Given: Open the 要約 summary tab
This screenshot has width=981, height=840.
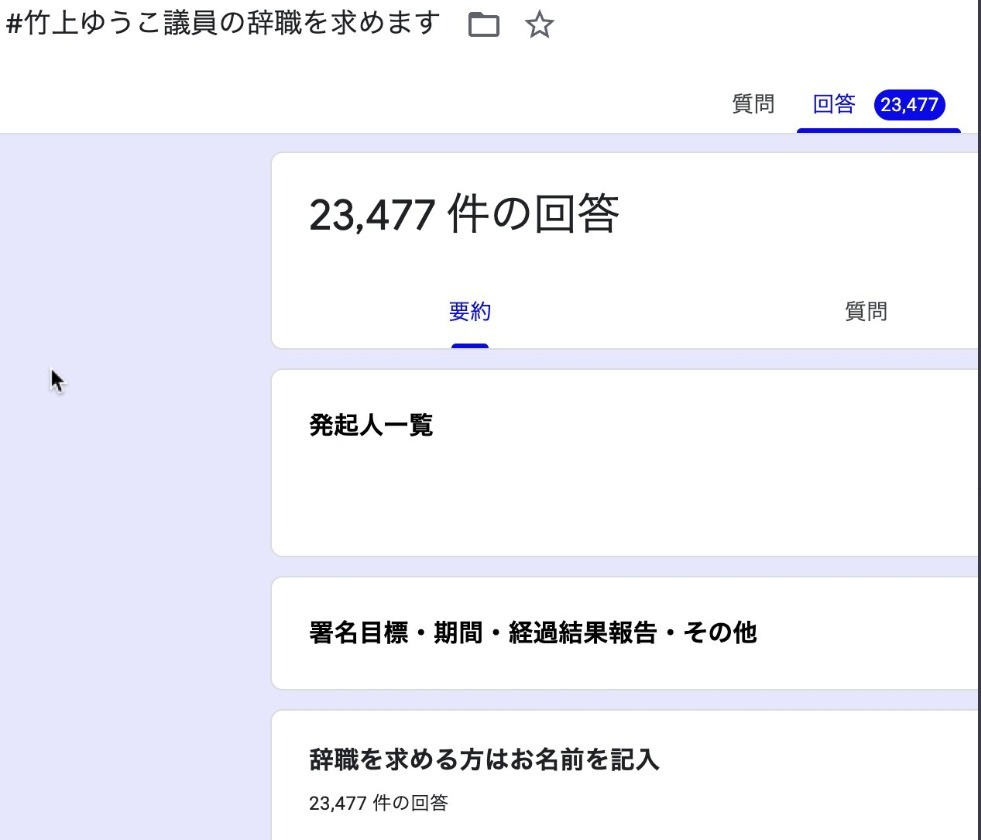Looking at the screenshot, I should (x=470, y=311).
